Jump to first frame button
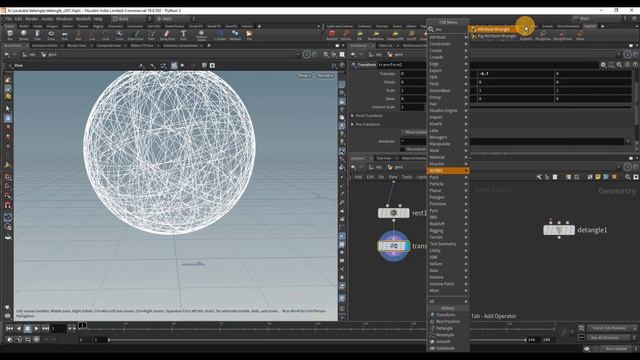 point(9,328)
